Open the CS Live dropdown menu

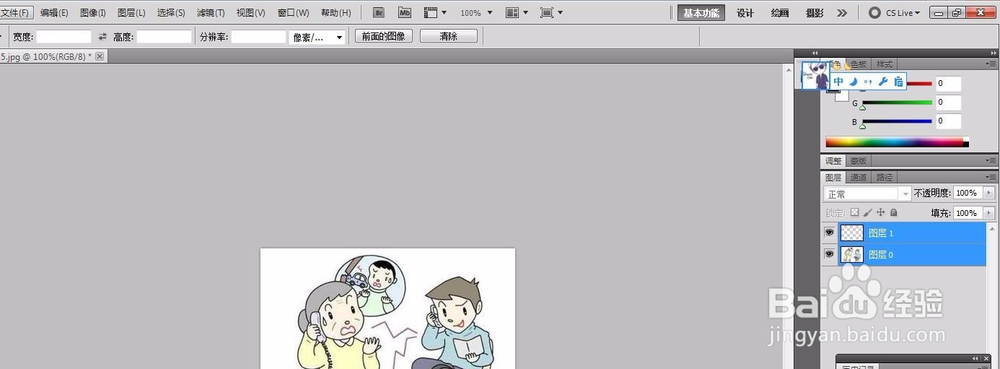[903, 13]
